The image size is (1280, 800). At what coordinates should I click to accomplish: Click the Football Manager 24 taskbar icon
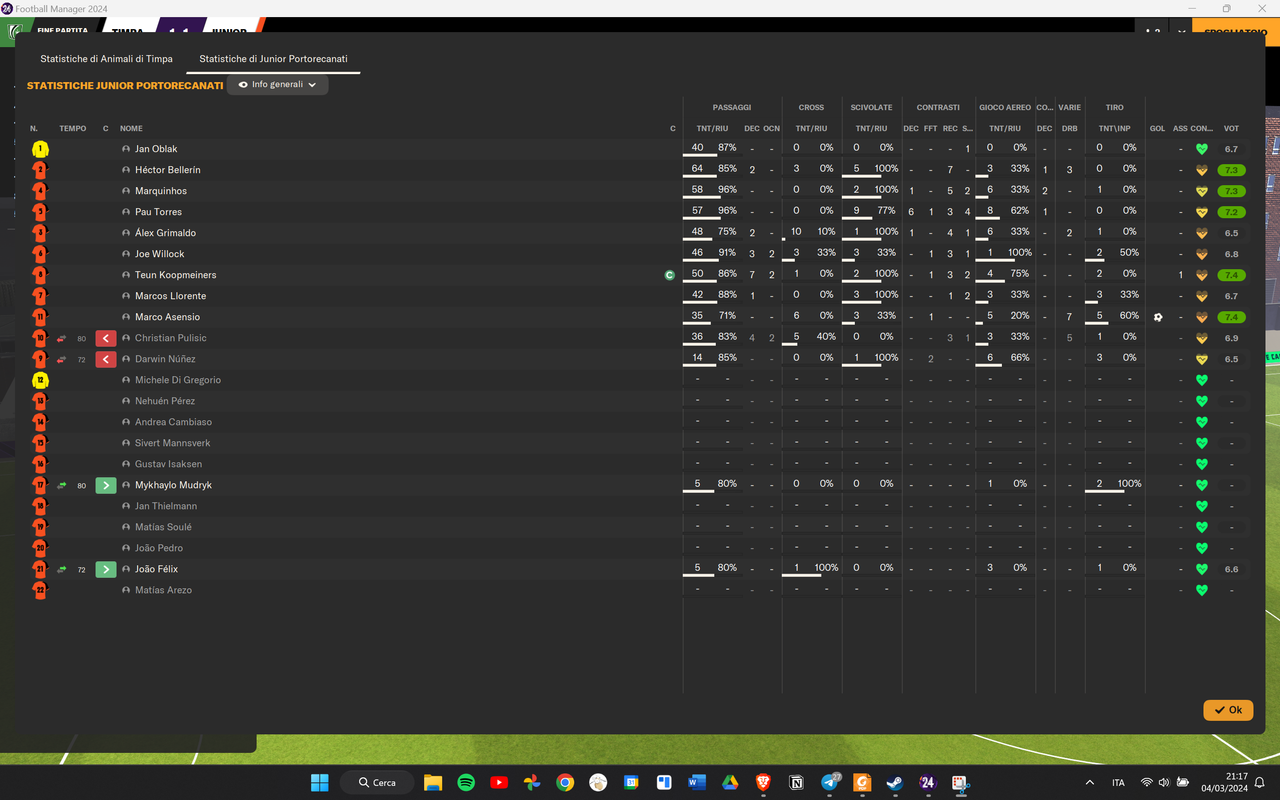point(928,782)
